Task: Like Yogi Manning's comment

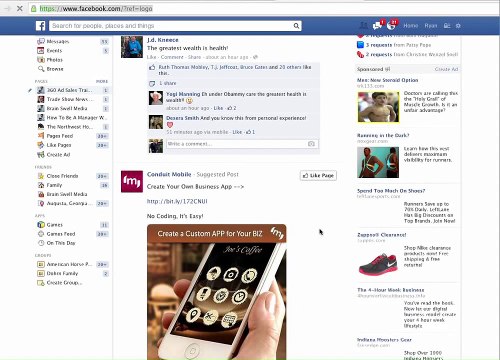Action: [x=218, y=108]
